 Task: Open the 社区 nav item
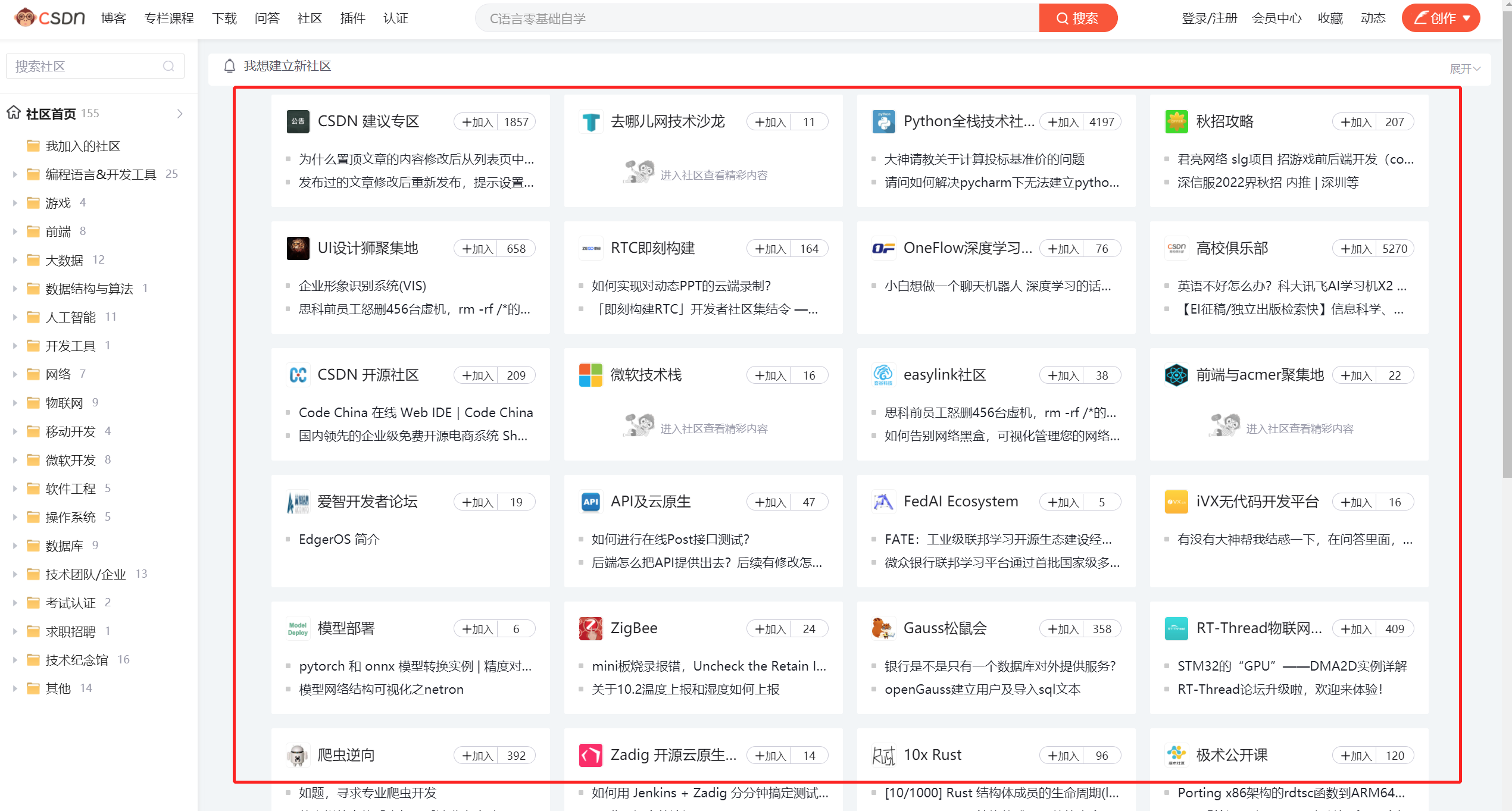tap(310, 18)
